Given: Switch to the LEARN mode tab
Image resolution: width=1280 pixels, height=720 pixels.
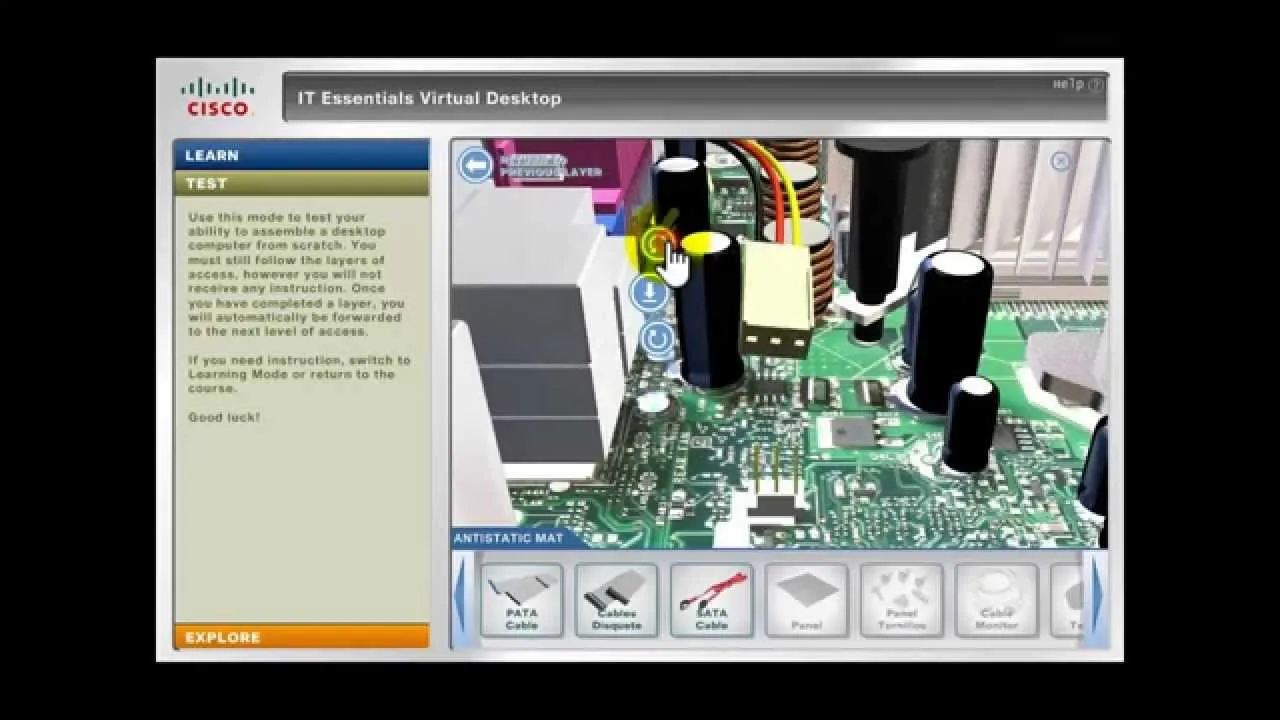Looking at the screenshot, I should coord(301,155).
